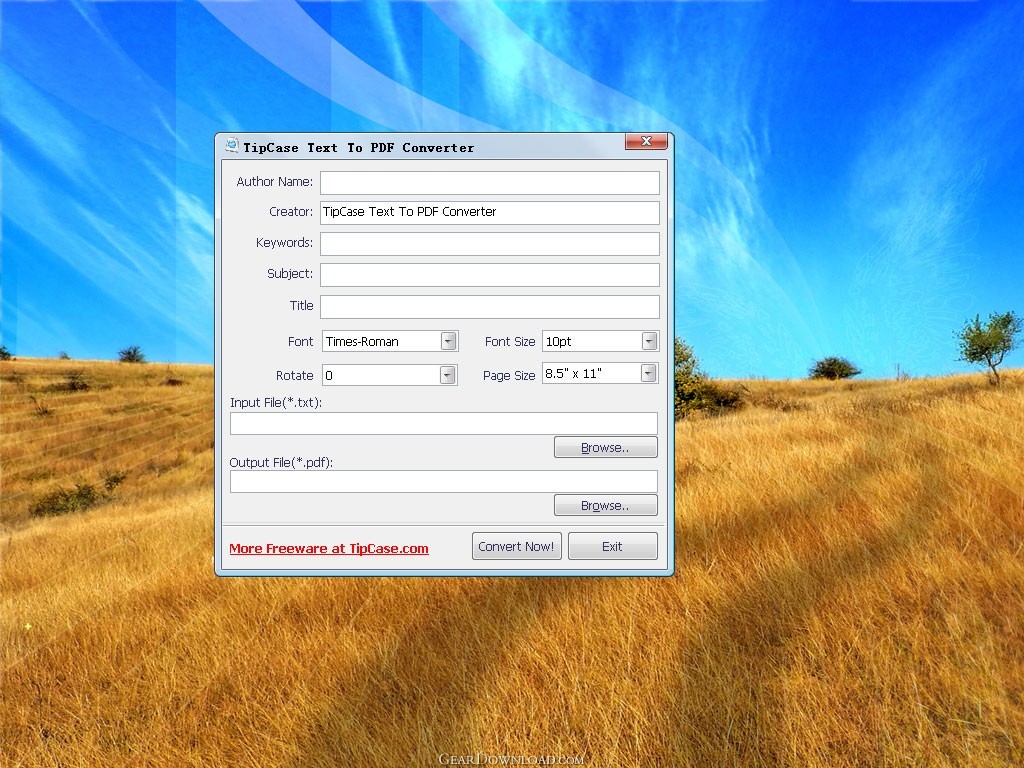Expand the Font Size dropdown
The image size is (1024, 768).
pyautogui.click(x=649, y=341)
